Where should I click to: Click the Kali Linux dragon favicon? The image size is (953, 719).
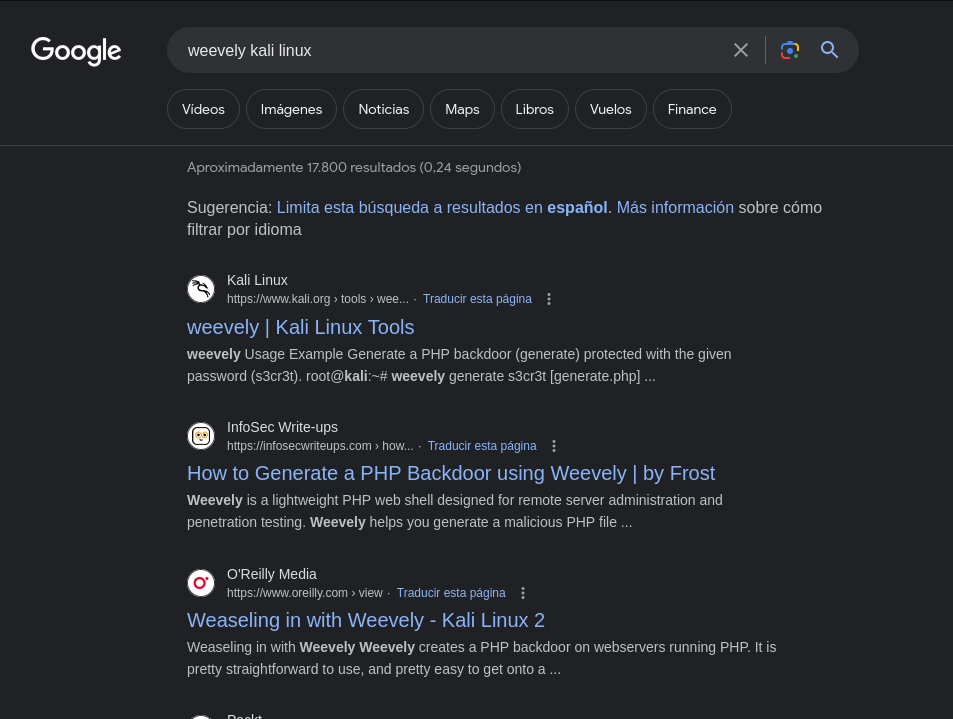pos(201,289)
